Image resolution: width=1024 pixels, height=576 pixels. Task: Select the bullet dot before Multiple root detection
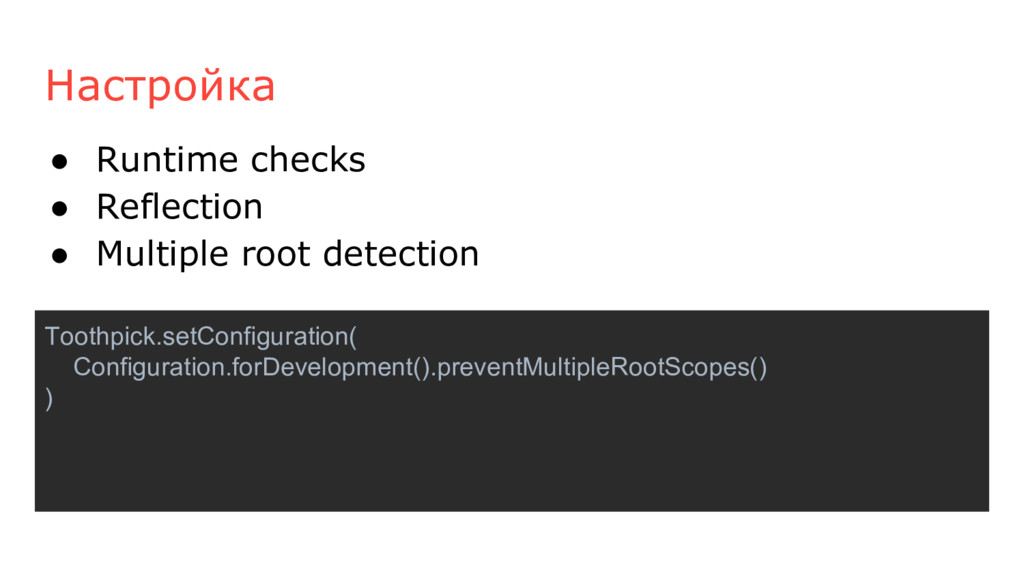point(60,256)
